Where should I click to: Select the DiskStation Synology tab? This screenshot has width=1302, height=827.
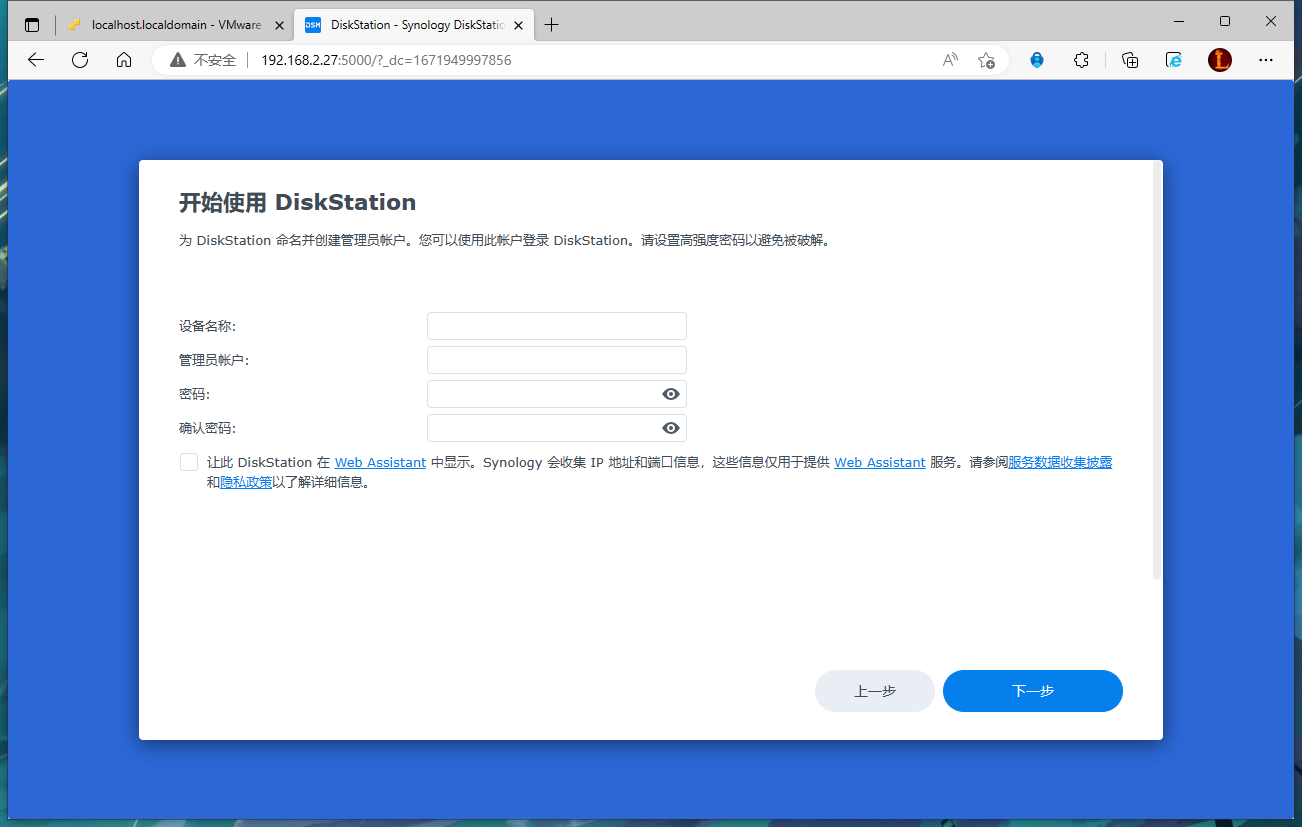(x=415, y=25)
